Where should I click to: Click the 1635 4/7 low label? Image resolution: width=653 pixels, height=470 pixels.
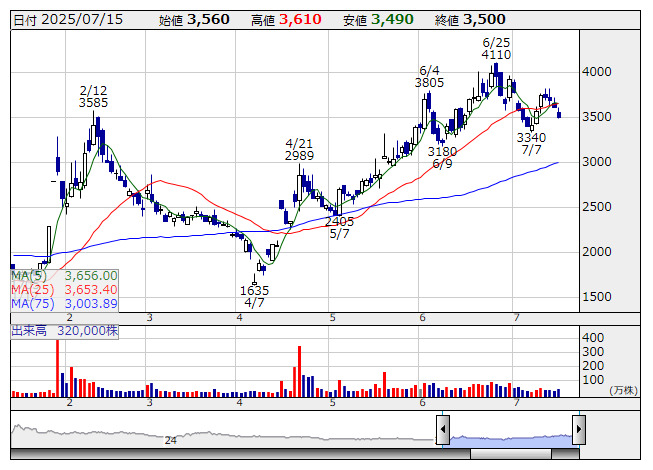254,296
